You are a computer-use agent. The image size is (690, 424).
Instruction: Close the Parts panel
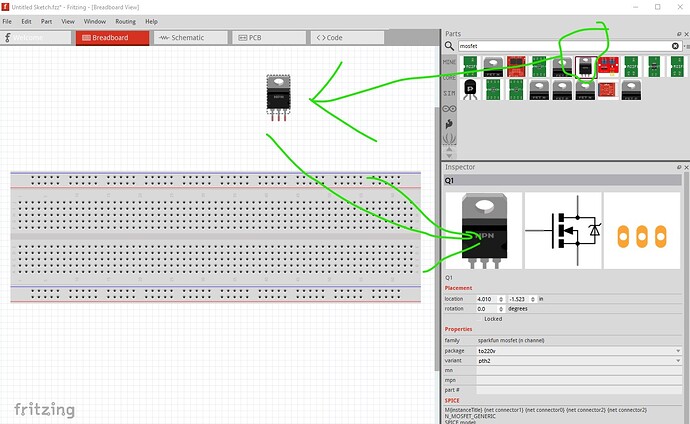tap(686, 34)
